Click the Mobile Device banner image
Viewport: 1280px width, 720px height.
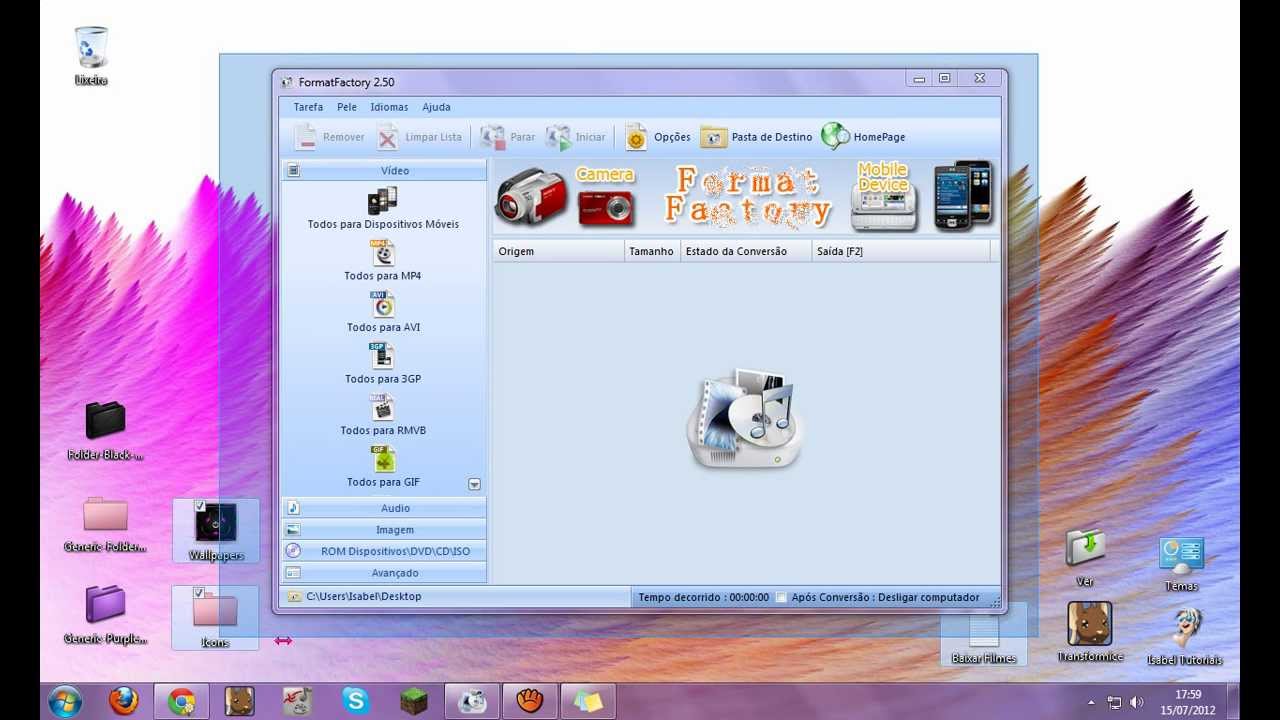click(883, 197)
